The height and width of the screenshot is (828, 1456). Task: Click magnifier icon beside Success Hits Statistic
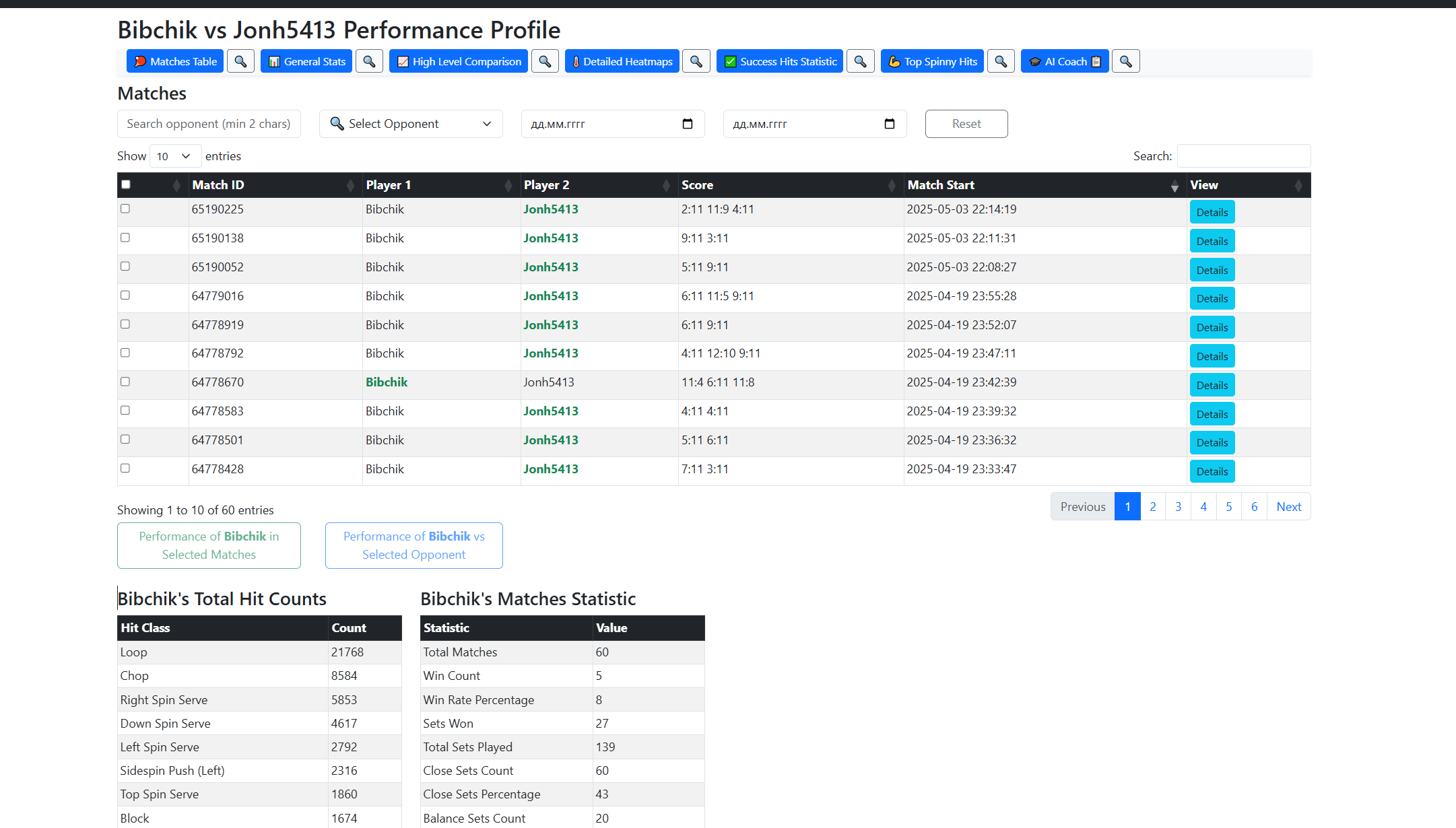(x=860, y=61)
